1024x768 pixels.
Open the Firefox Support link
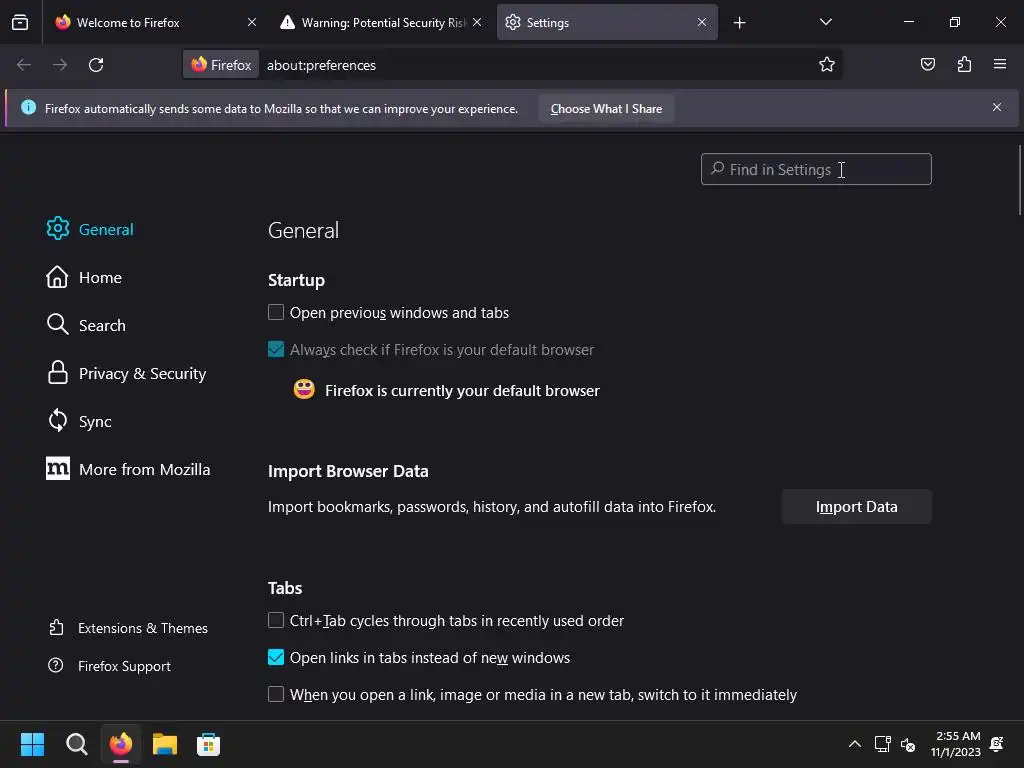tap(124, 666)
